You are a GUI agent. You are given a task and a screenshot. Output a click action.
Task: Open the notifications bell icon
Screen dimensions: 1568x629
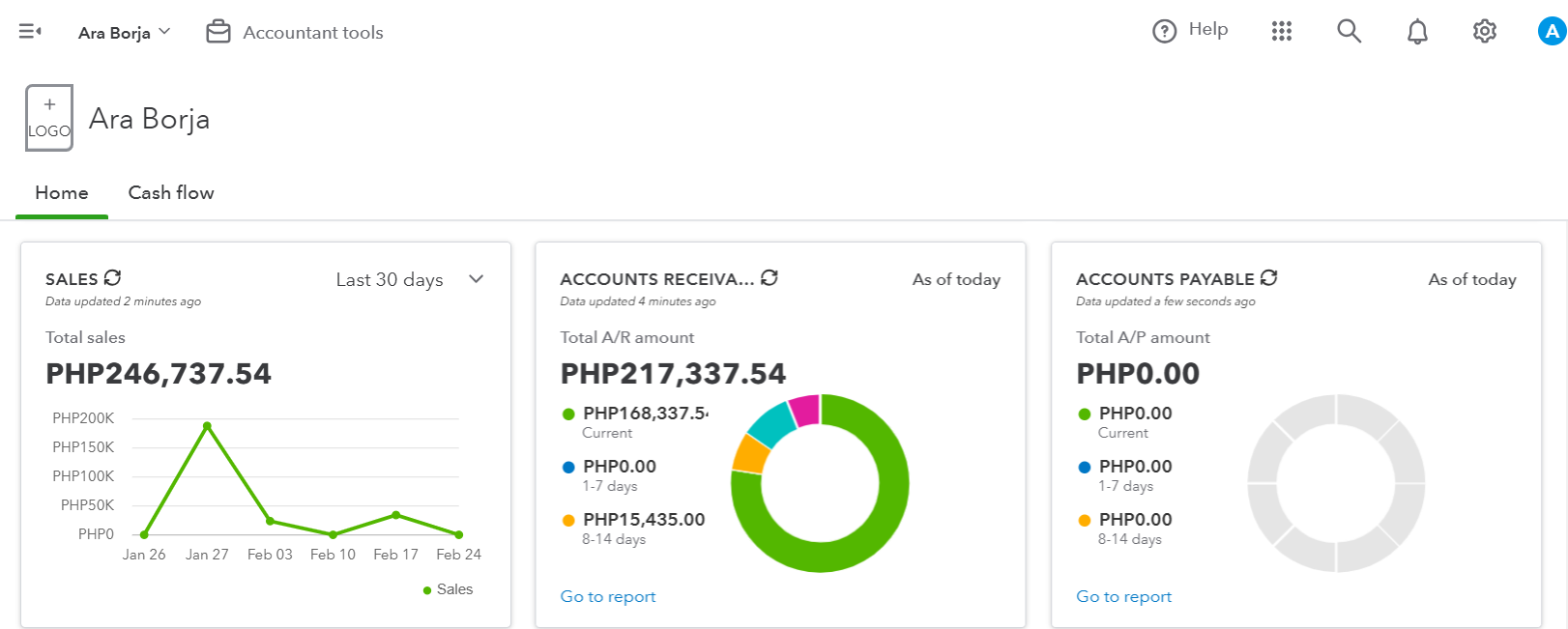click(x=1417, y=32)
